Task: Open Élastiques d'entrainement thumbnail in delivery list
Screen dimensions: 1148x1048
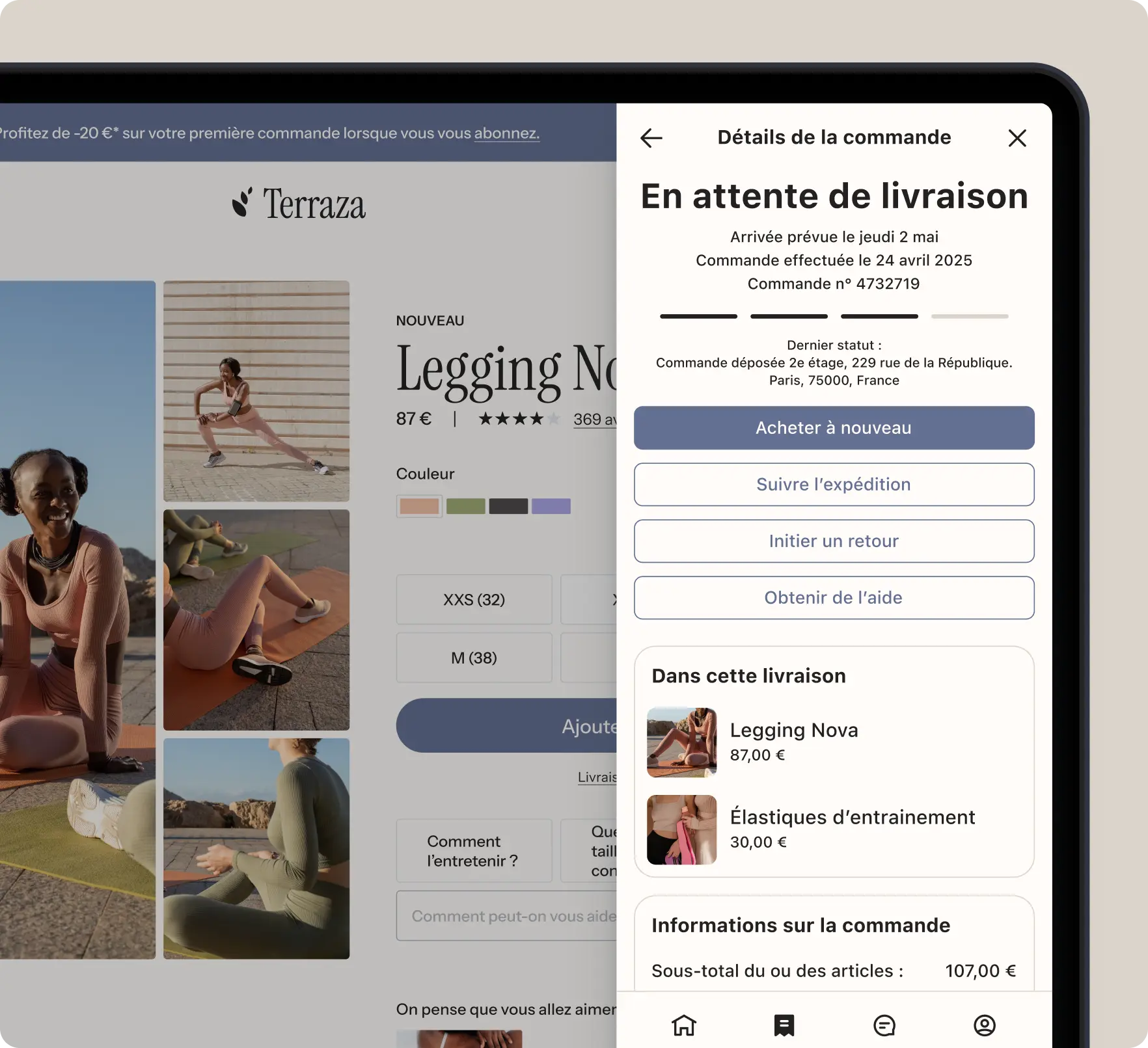Action: [681, 830]
